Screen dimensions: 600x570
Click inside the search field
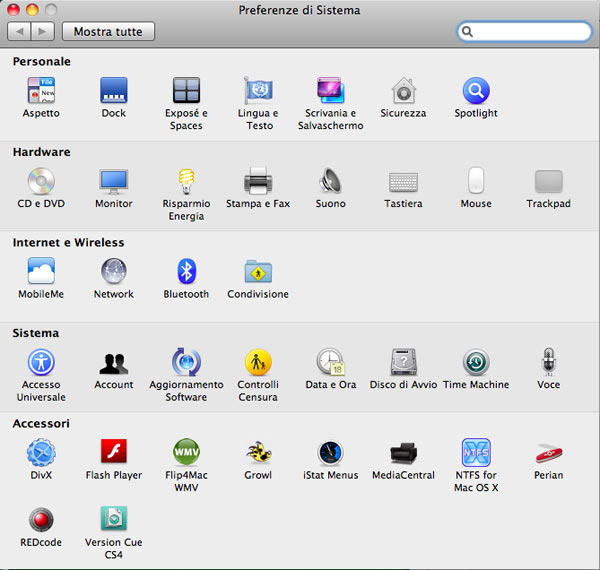click(530, 32)
